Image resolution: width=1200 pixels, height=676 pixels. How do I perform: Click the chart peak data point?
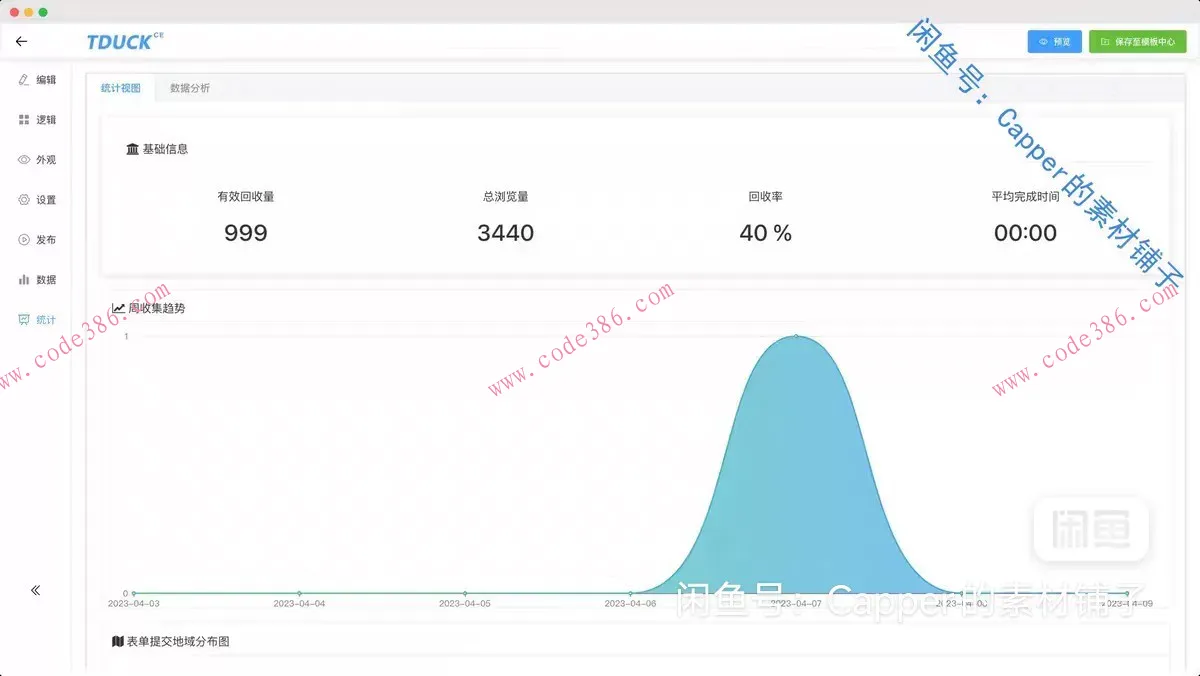(x=796, y=336)
